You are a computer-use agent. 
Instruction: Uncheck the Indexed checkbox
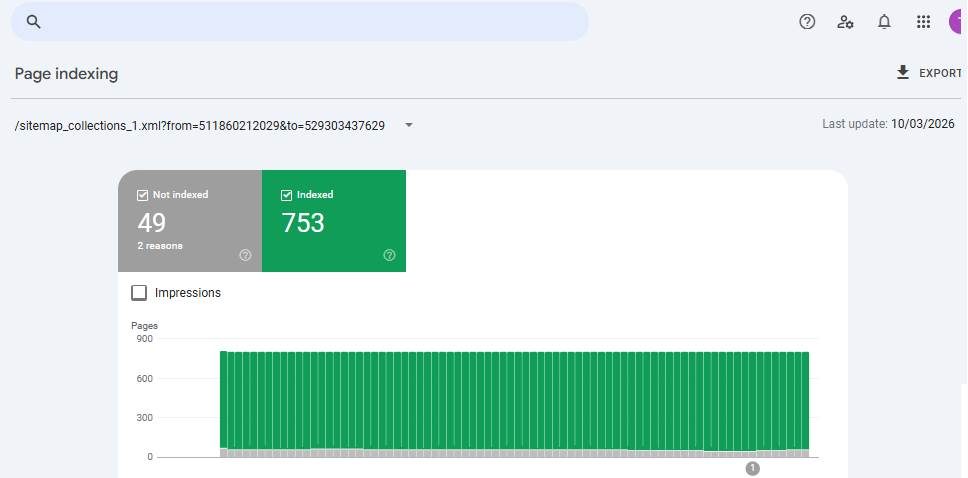[x=287, y=195]
